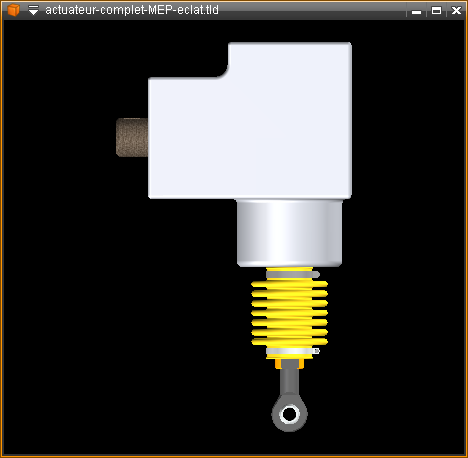Click the actuateur-complet-MEP-eclat.tld title text
Viewport: 468px width, 458px height.
(132, 10)
